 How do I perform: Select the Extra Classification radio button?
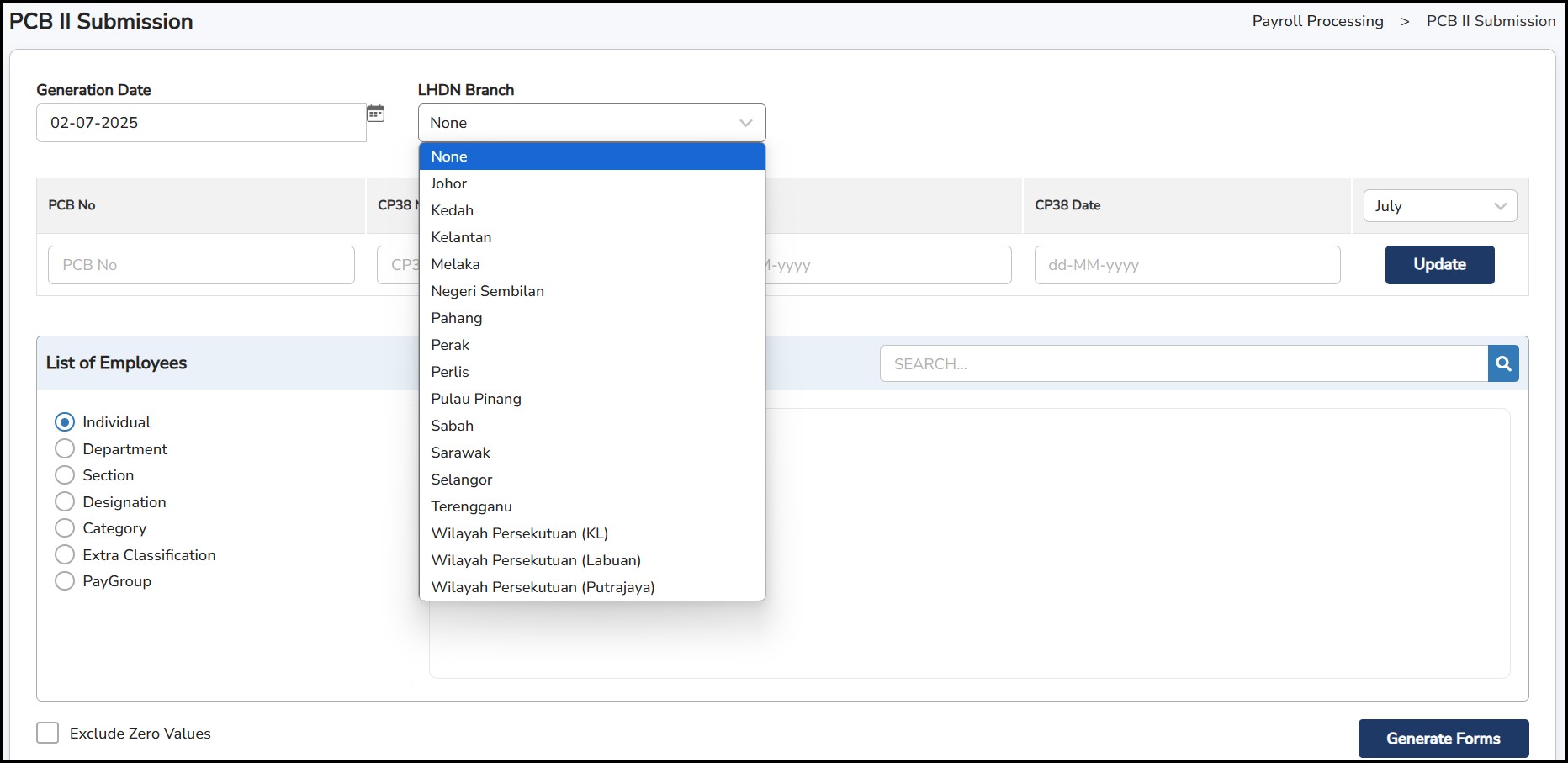coord(65,555)
